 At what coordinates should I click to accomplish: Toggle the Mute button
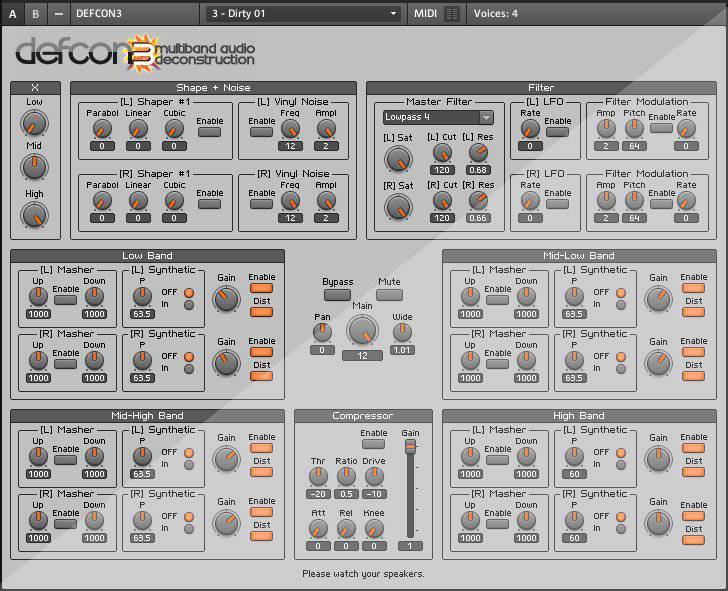(x=389, y=295)
